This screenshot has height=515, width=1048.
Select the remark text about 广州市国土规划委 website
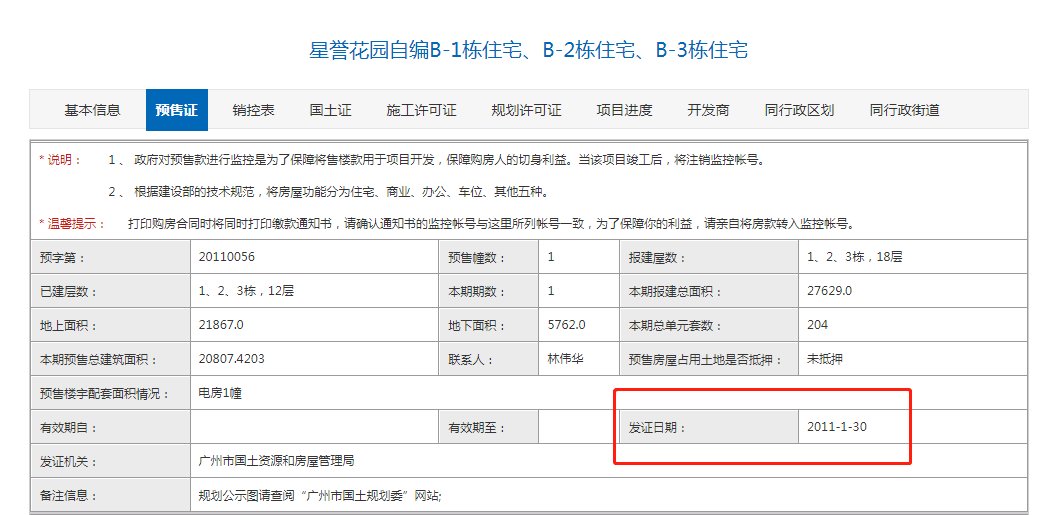tap(320, 496)
